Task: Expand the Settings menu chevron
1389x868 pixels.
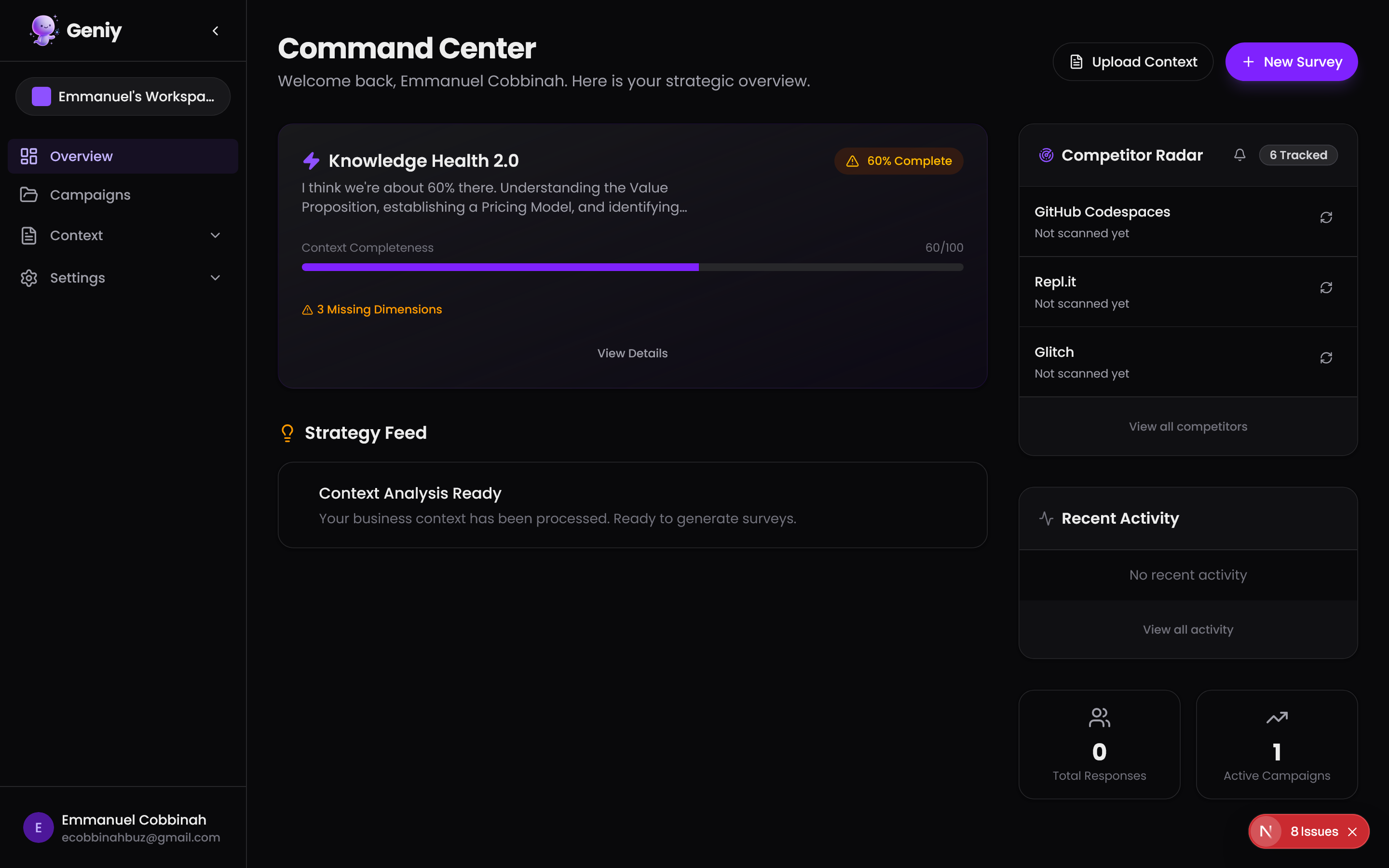Action: 215,278
